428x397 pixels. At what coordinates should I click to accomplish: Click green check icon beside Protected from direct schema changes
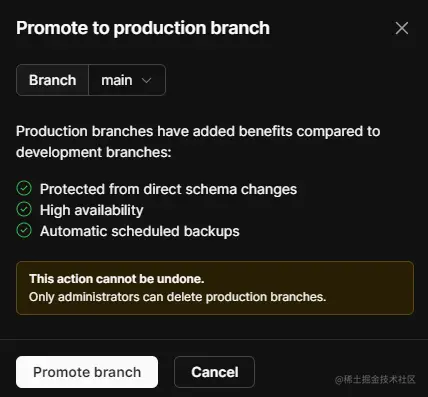[x=24, y=188]
